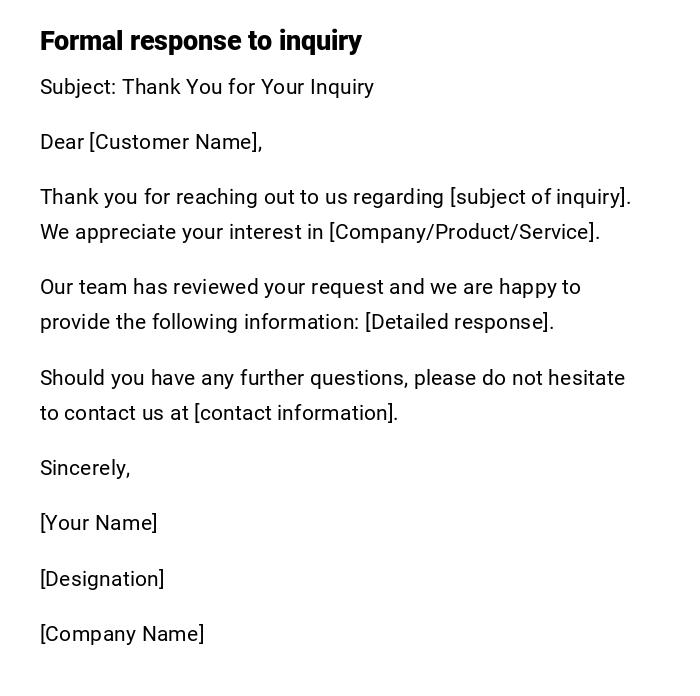This screenshot has width=700, height=696.
Task: Click the "Thank You for Your Inquiry" subject text
Action: [x=248, y=87]
